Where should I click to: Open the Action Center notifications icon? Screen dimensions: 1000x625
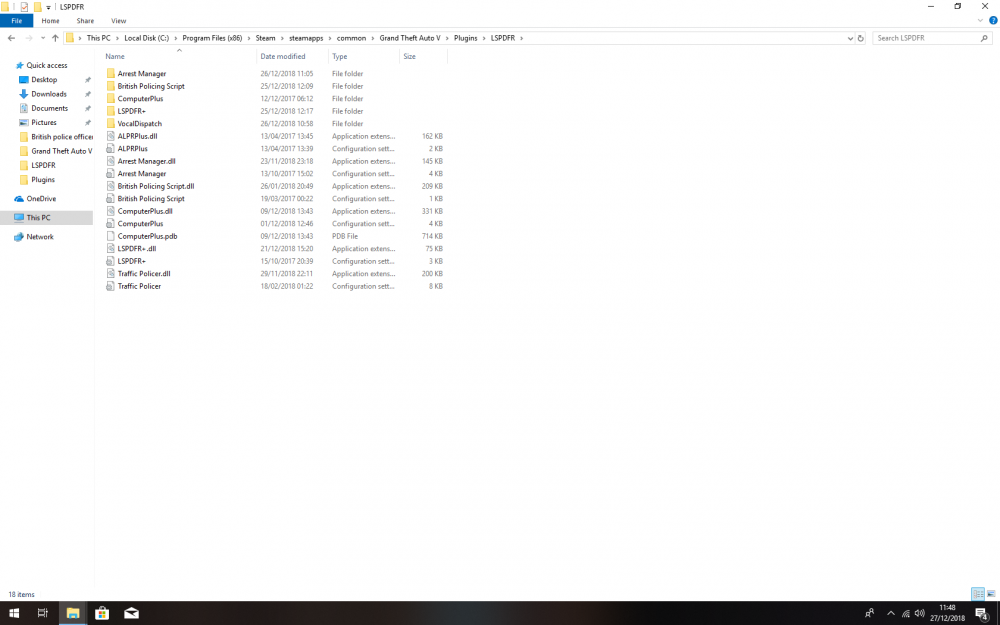coord(983,614)
